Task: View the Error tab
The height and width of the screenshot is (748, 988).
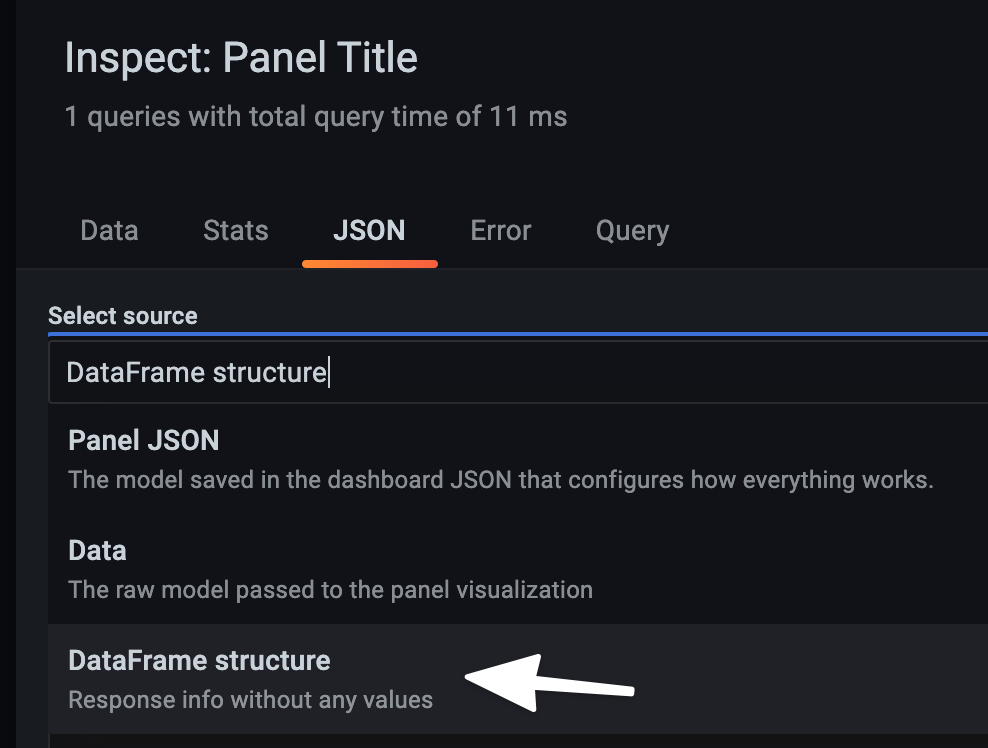Action: [x=500, y=230]
